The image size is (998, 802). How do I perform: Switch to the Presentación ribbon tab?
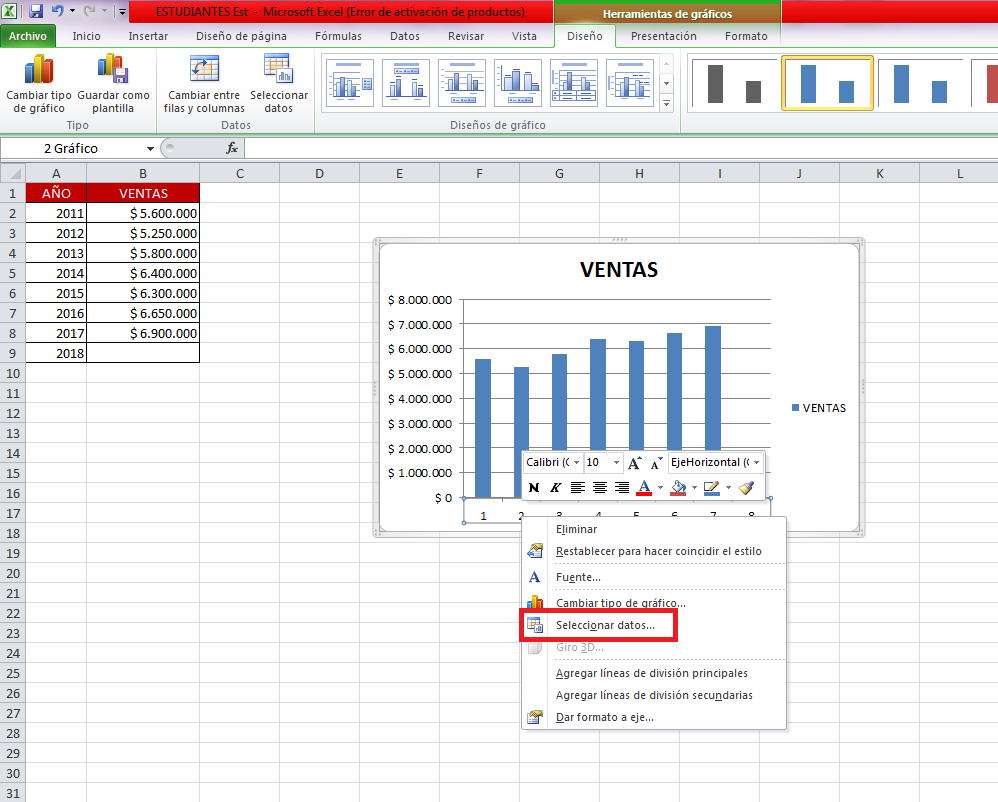pos(666,35)
